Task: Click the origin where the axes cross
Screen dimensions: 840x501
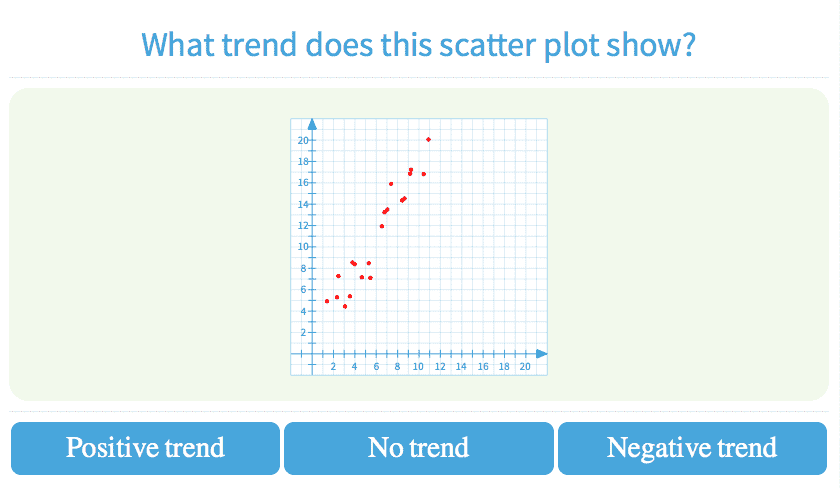Action: (x=313, y=354)
